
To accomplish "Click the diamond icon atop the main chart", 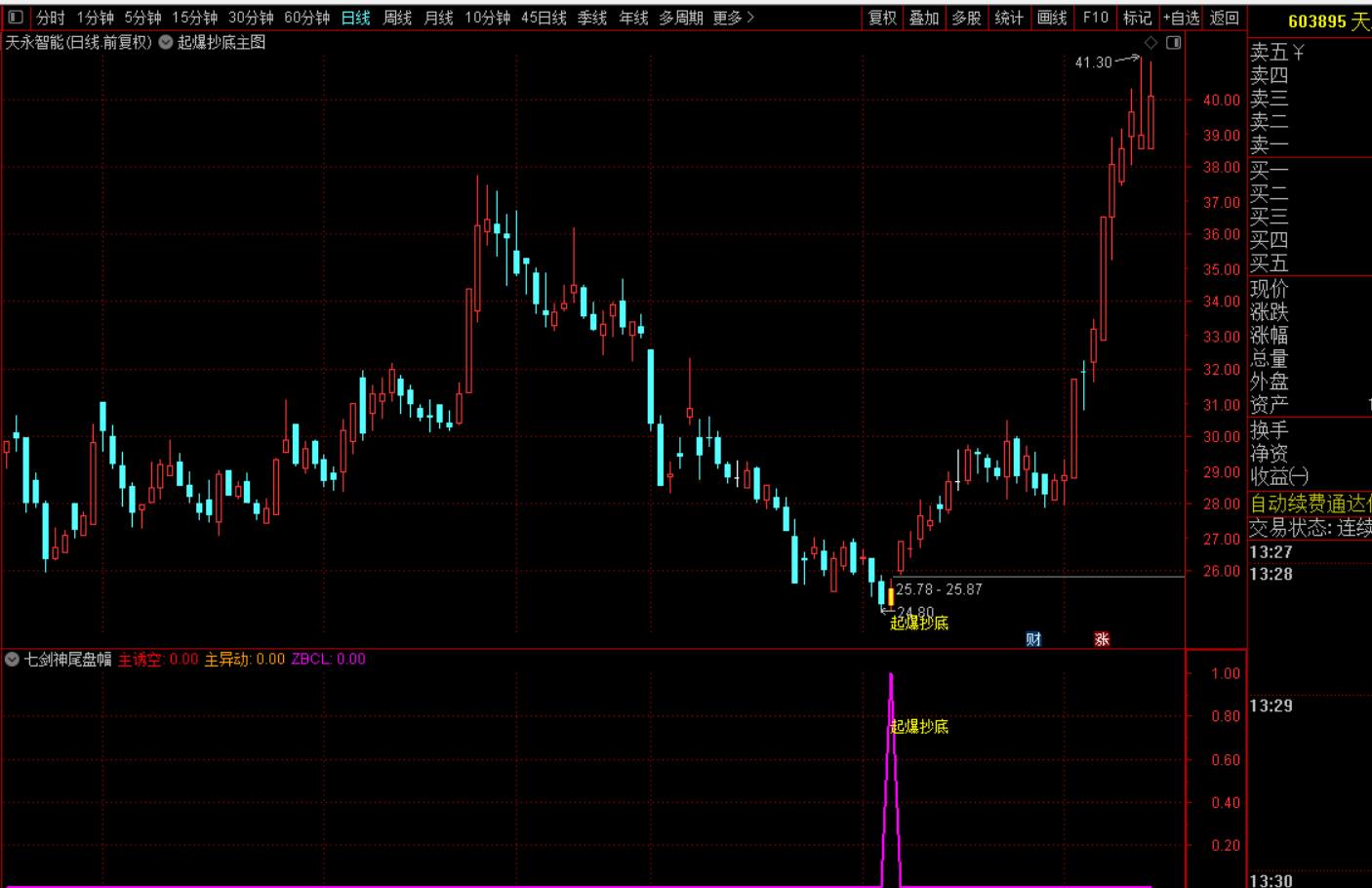I will tap(1151, 42).
